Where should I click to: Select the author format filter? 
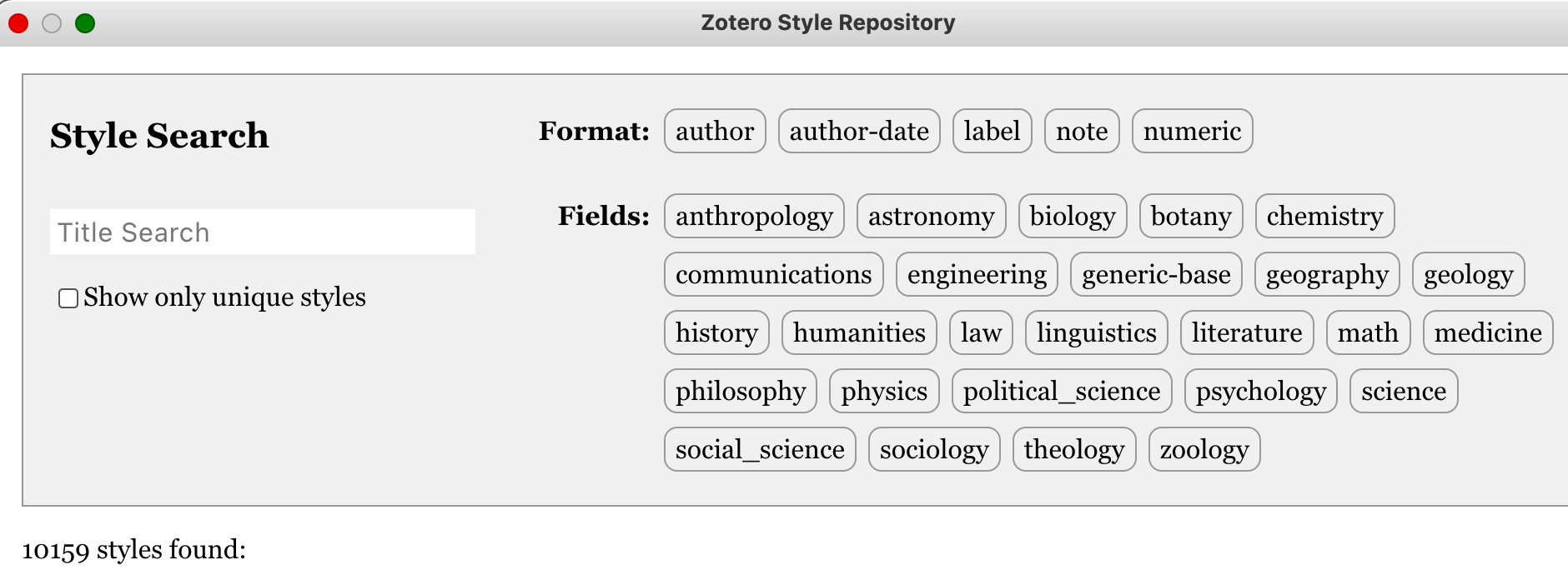pyautogui.click(x=714, y=131)
